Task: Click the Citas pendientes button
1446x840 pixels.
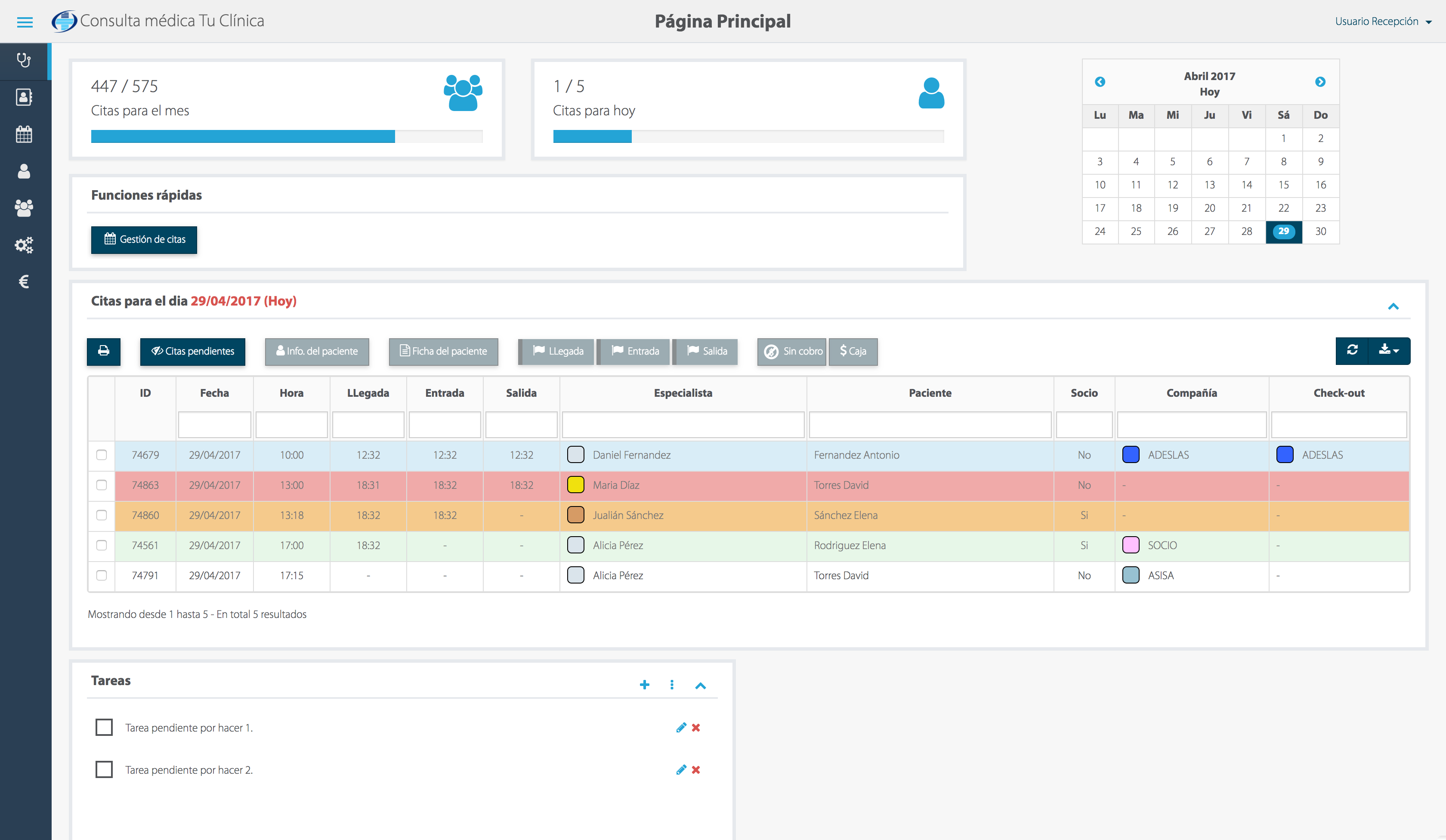Action: point(192,351)
